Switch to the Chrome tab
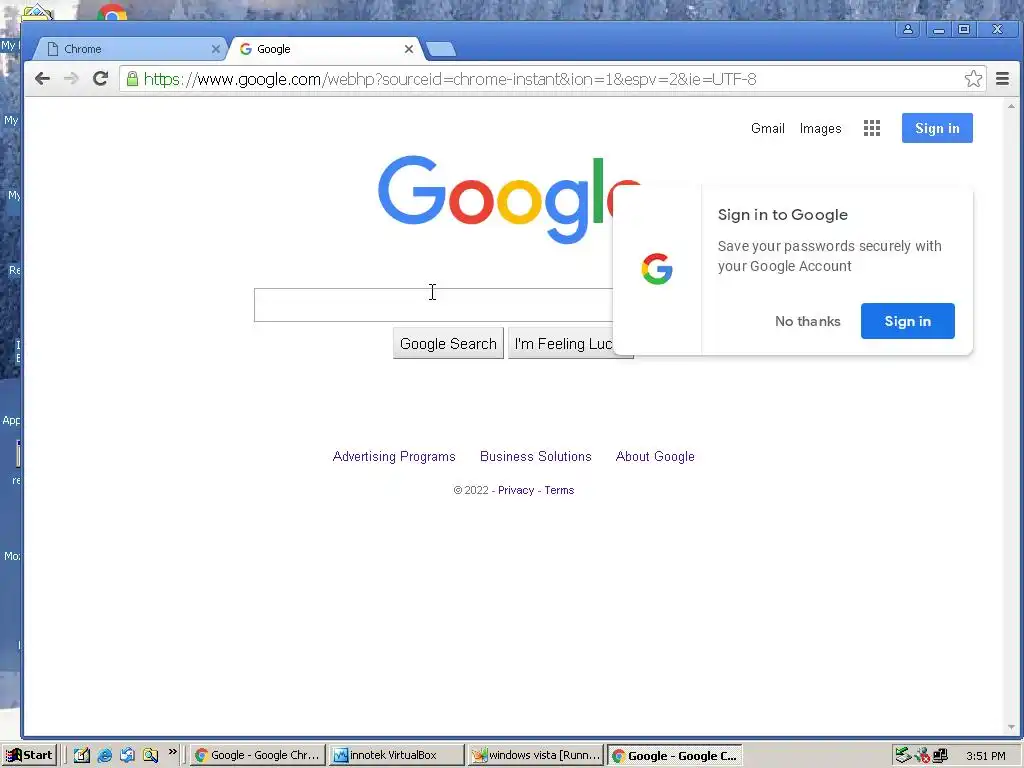 coord(130,49)
